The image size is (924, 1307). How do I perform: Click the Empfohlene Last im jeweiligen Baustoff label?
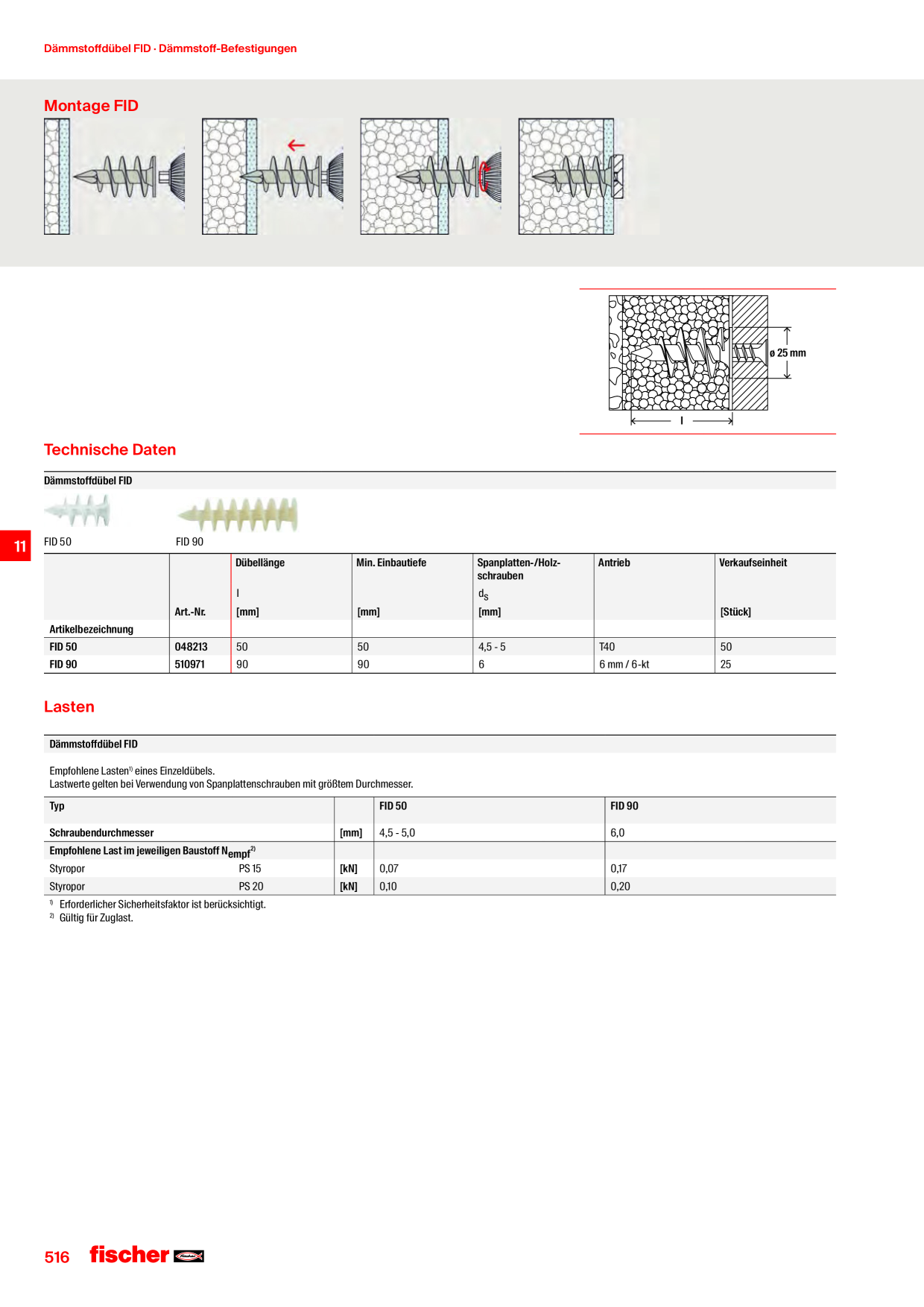[152, 851]
